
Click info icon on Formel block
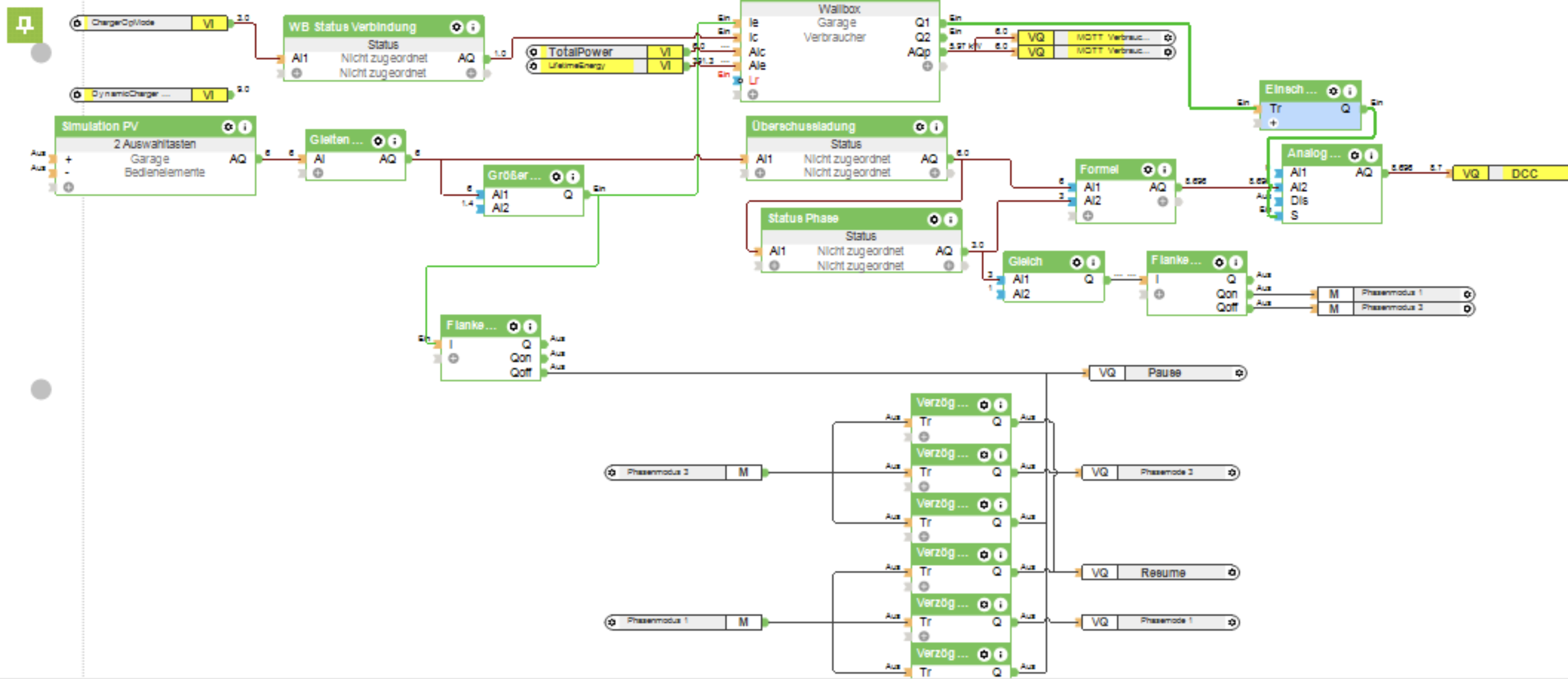[x=1164, y=169]
